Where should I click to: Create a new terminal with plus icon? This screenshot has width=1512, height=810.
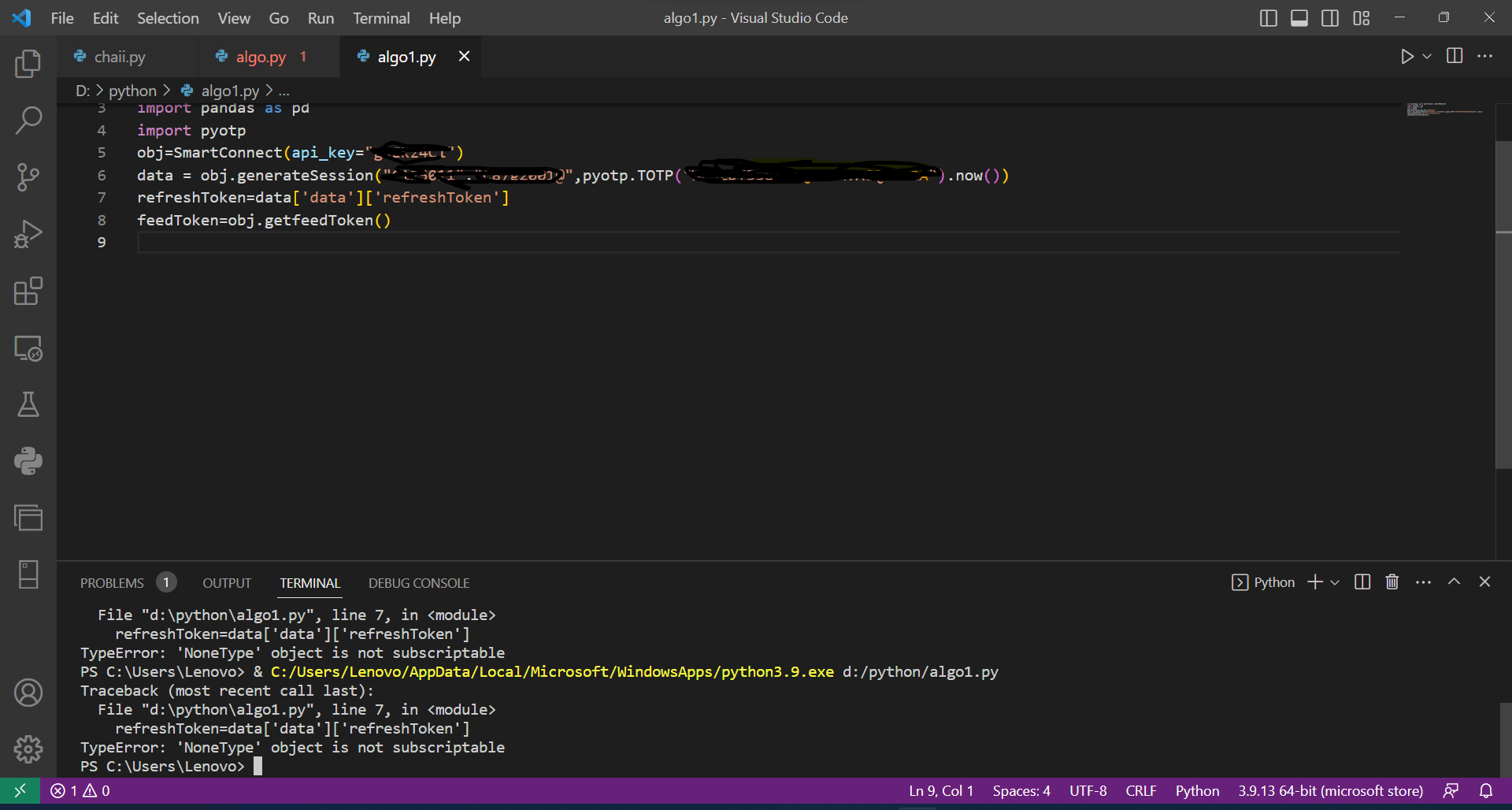pos(1314,582)
